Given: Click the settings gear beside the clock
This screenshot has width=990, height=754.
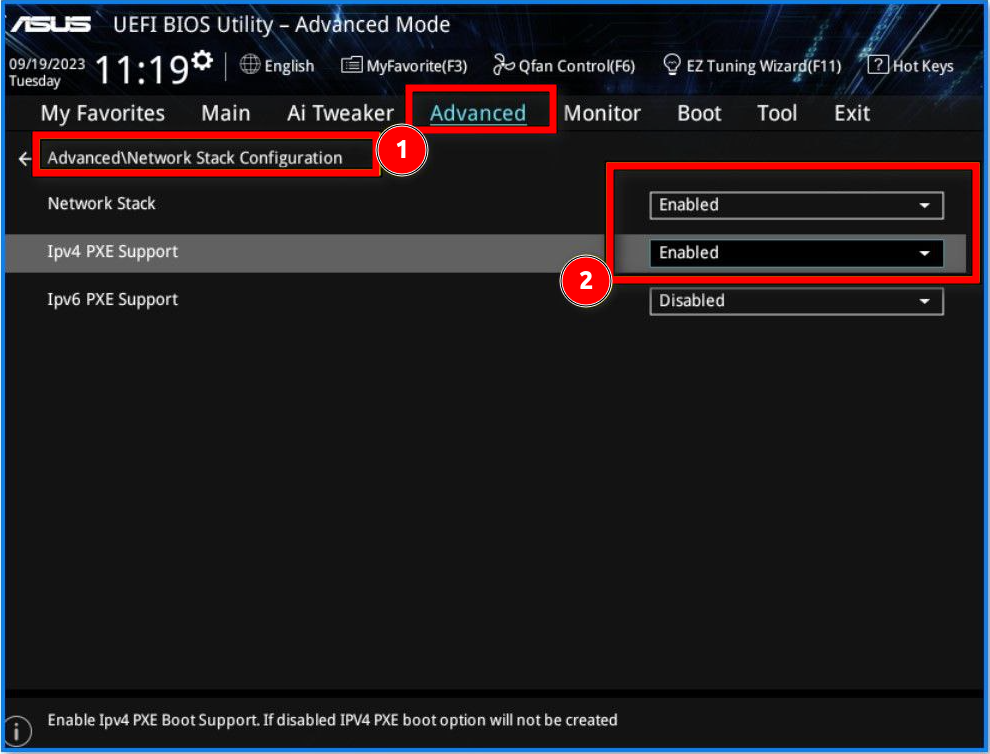Looking at the screenshot, I should (x=202, y=62).
